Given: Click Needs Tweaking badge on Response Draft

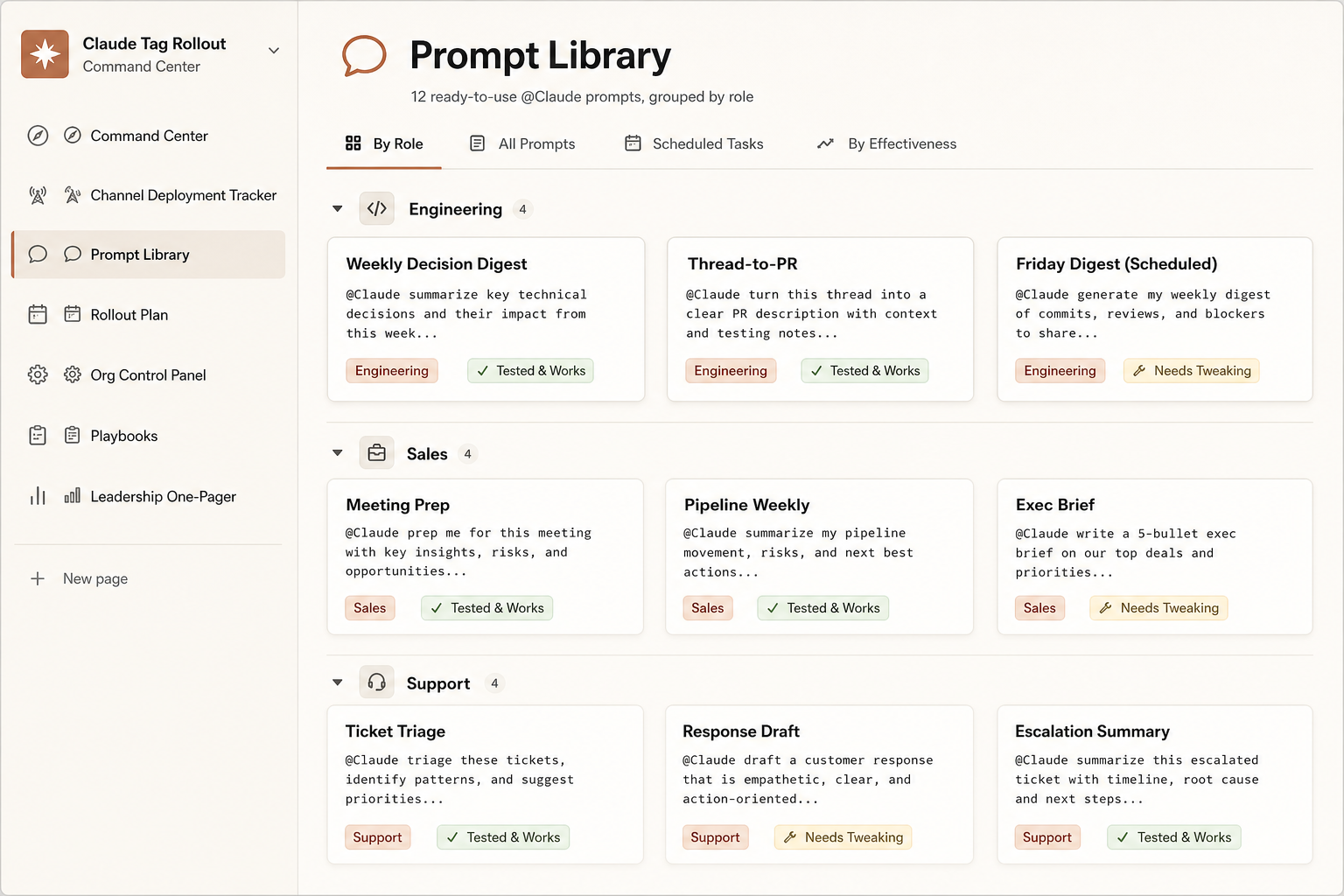Looking at the screenshot, I should 843,837.
